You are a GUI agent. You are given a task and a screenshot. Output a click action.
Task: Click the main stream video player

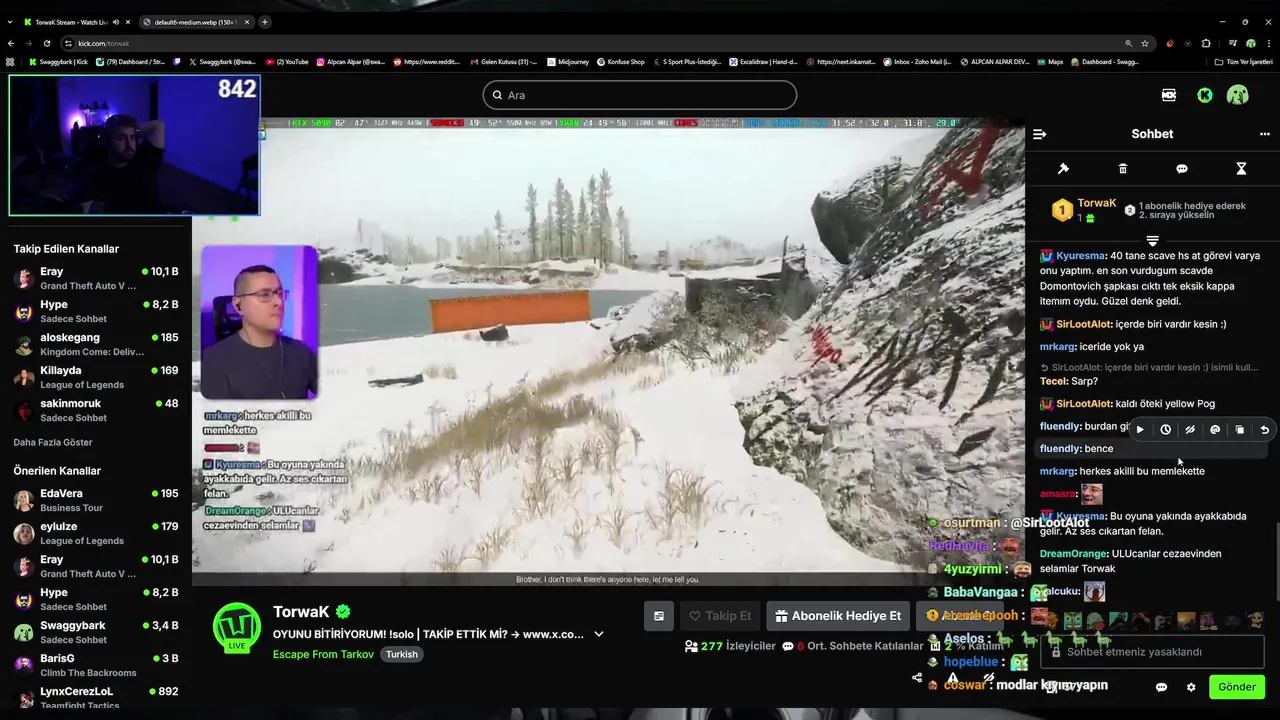coord(608,351)
